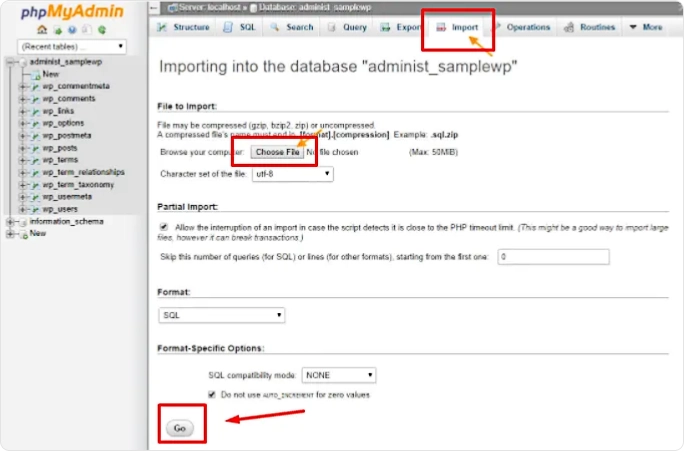Collapse navigation panel with breadcrumb arrow
The height and width of the screenshot is (451, 684).
[x=154, y=7]
